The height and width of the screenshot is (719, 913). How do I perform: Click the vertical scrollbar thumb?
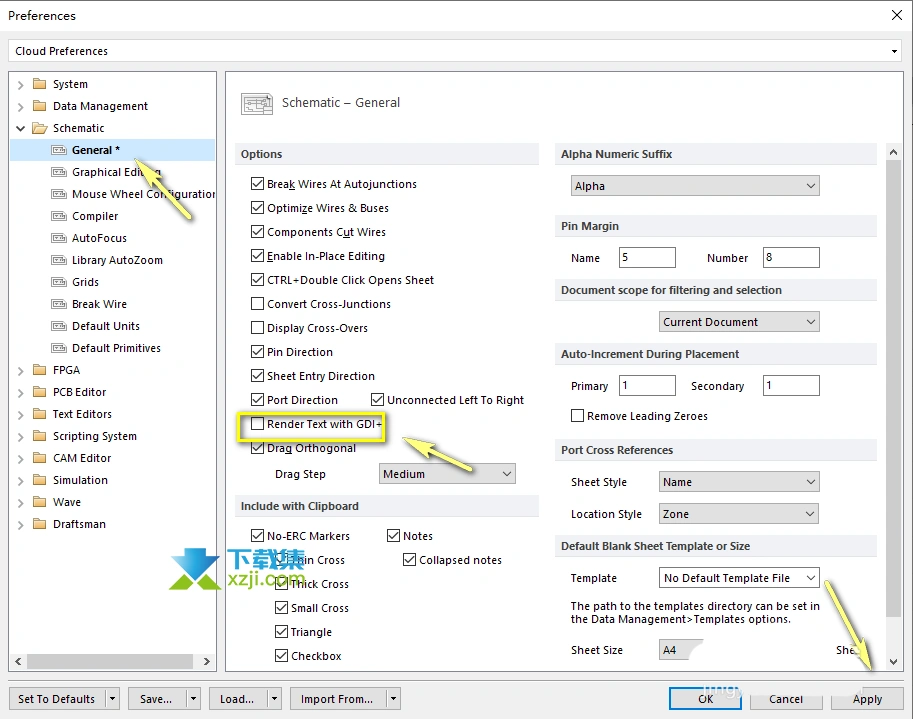point(894,388)
